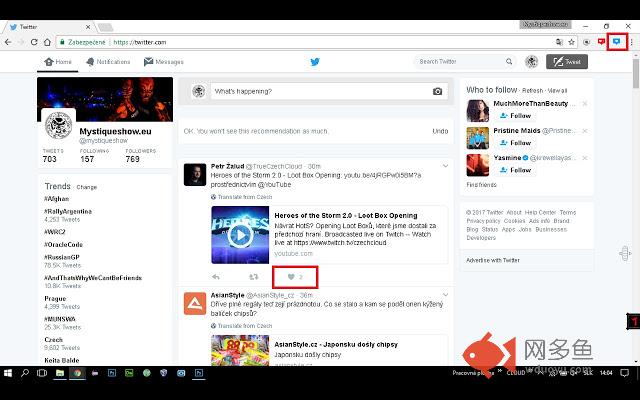Open Chrome from taskbar
640x400 pixels.
tap(77, 373)
